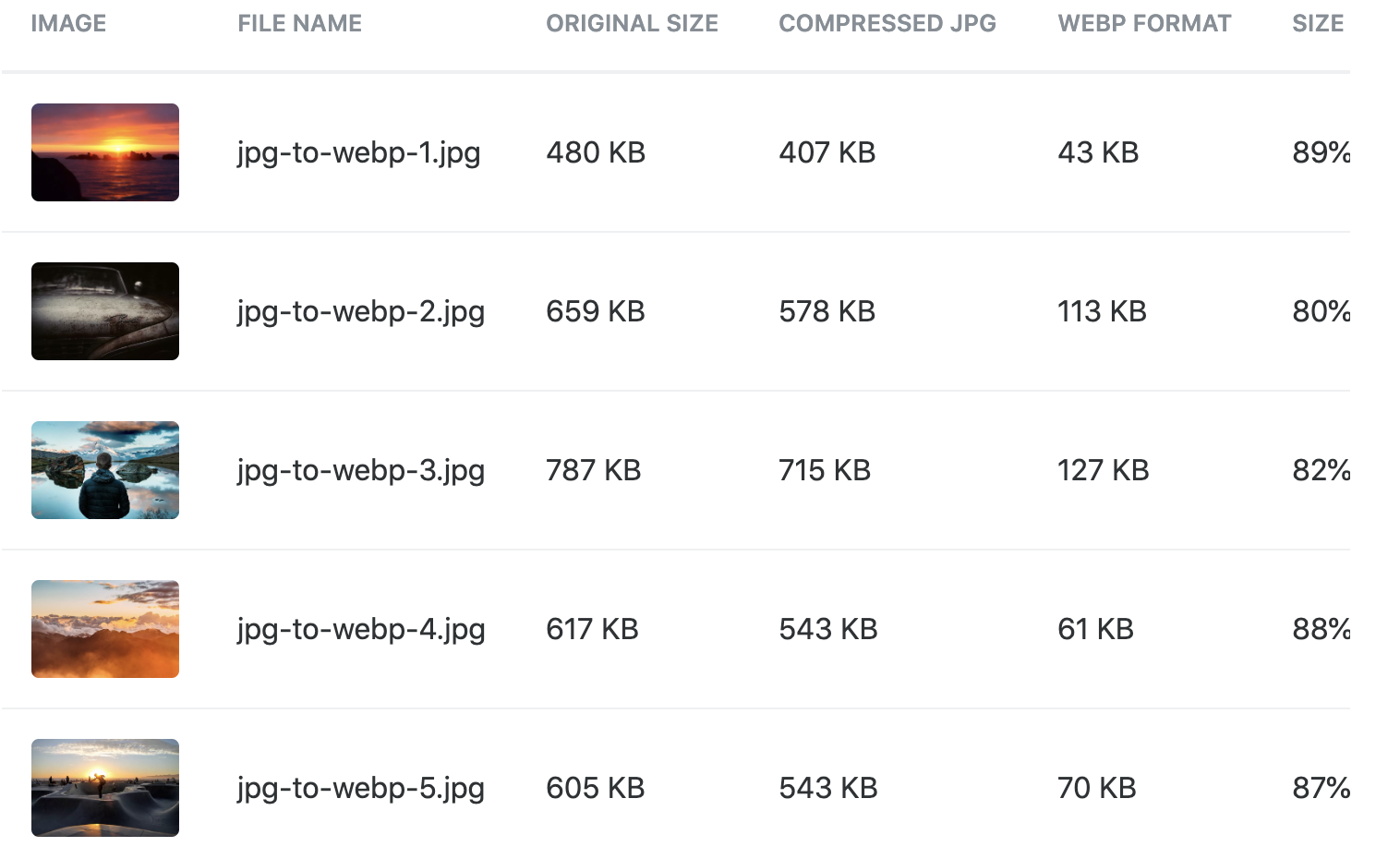Sort by ORIGINAL SIZE column header
The image size is (1400, 859).
632,24
